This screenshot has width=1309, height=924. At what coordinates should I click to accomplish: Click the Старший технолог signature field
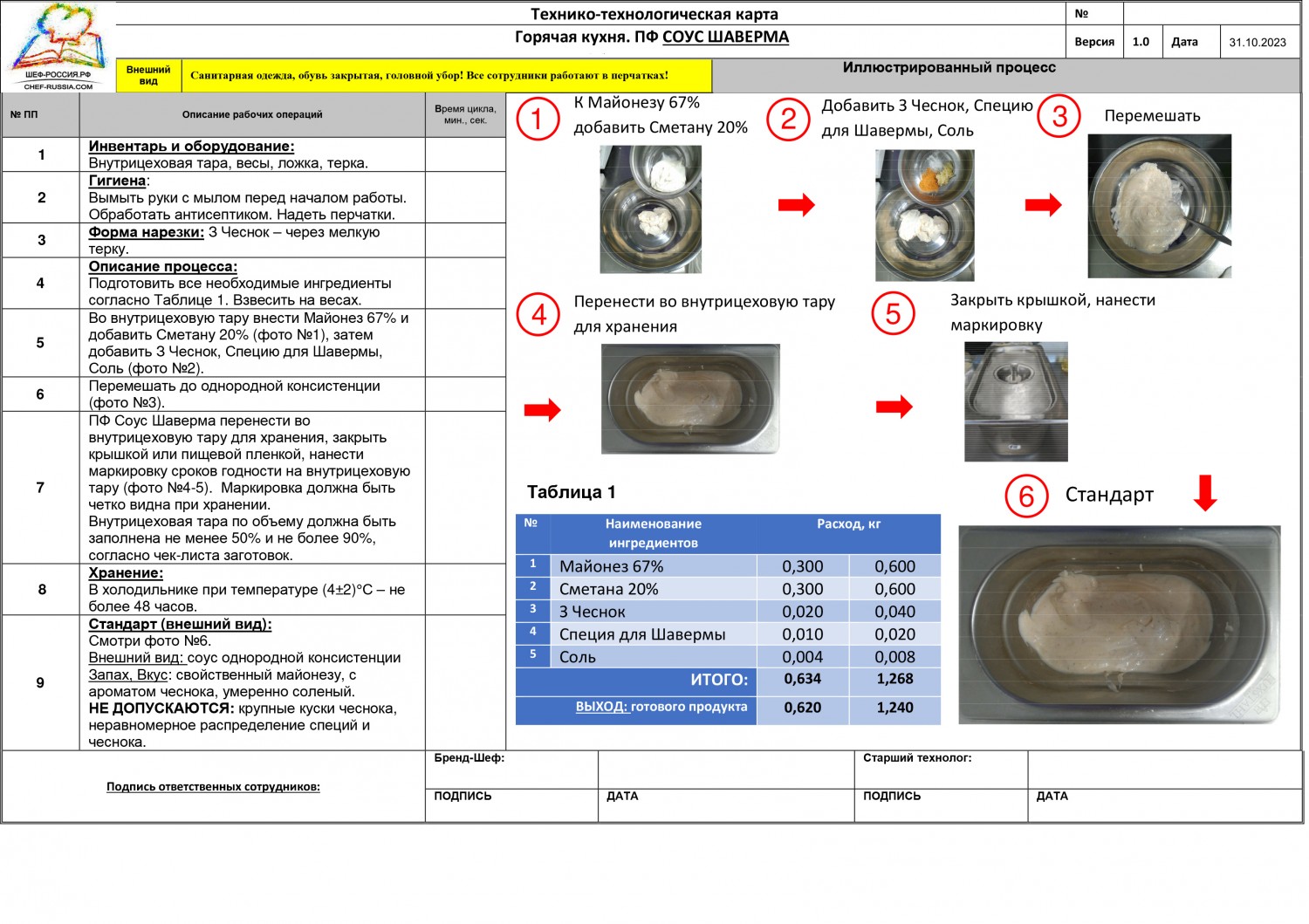[1165, 770]
